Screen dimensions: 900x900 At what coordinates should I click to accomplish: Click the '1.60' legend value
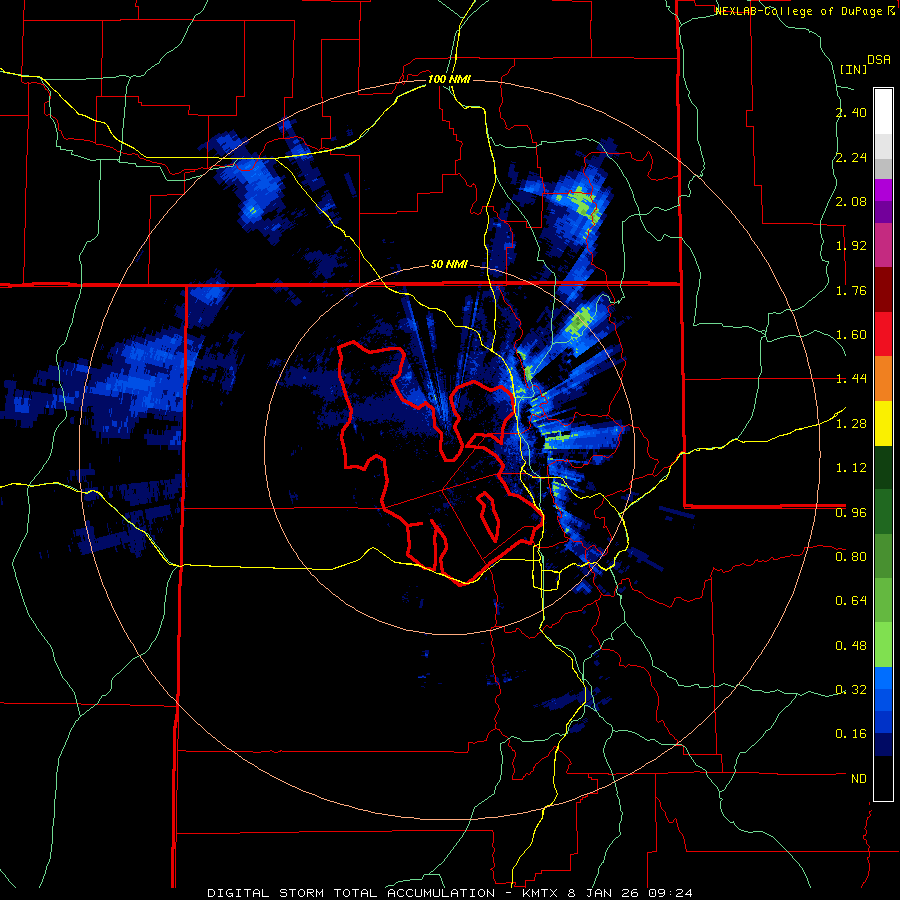coord(851,335)
